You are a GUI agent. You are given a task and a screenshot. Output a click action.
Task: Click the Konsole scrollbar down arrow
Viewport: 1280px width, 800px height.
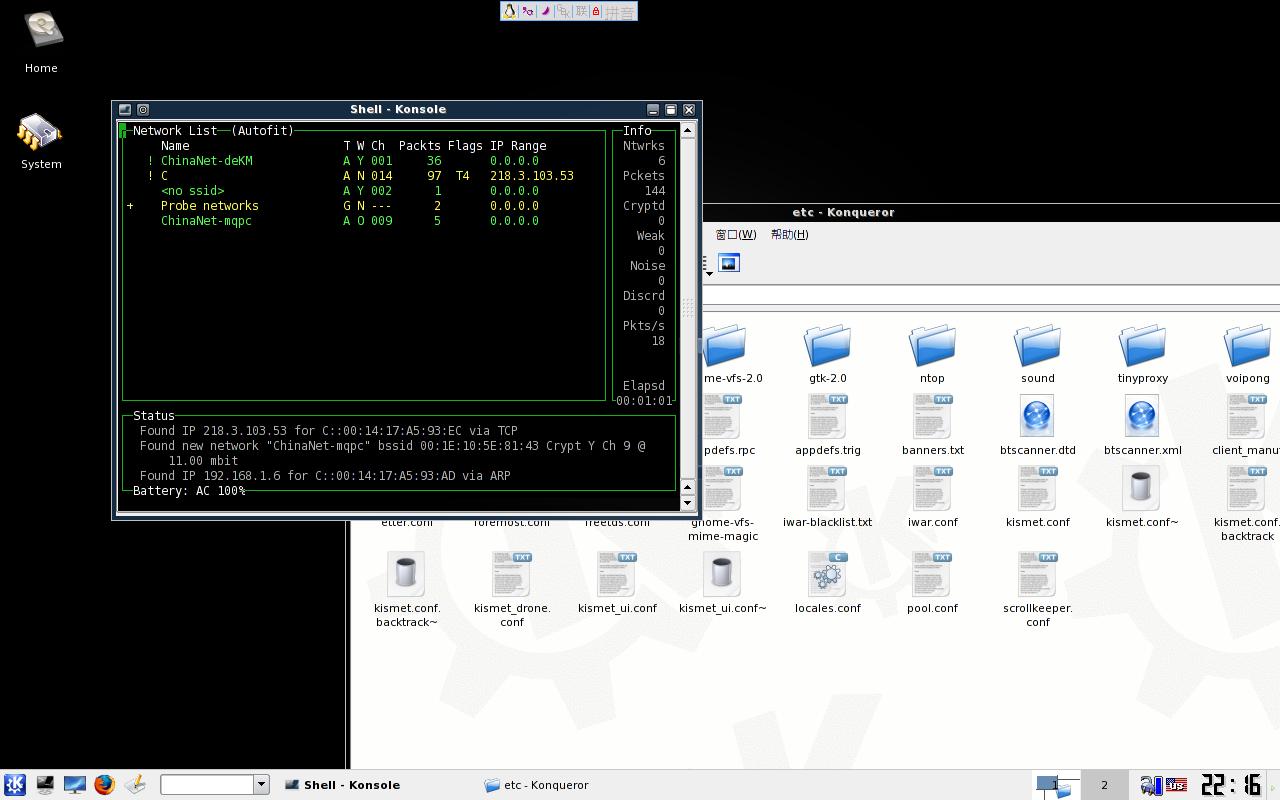(x=687, y=503)
